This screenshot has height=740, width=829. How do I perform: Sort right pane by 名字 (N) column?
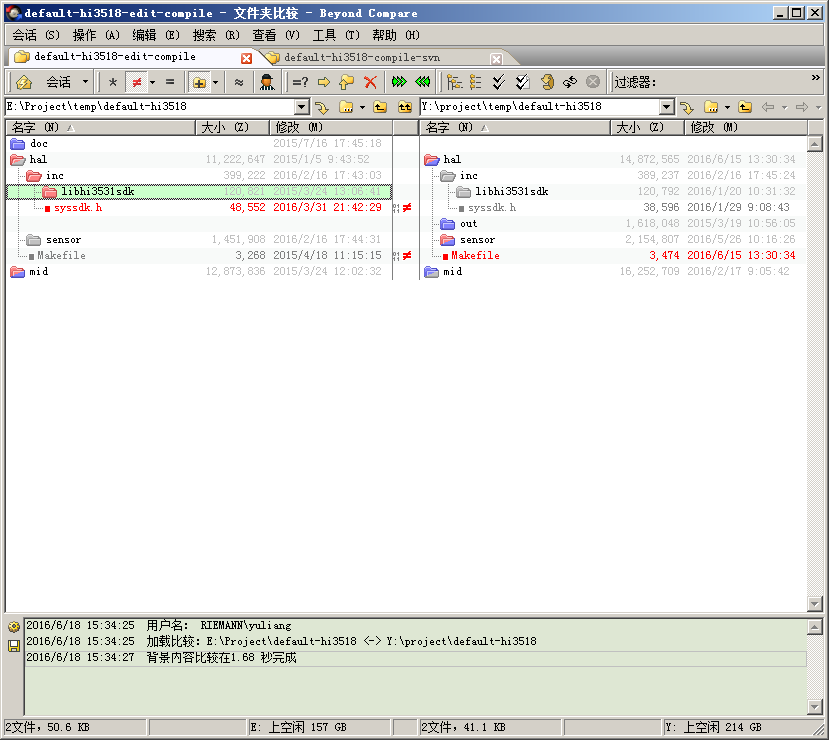[515, 127]
